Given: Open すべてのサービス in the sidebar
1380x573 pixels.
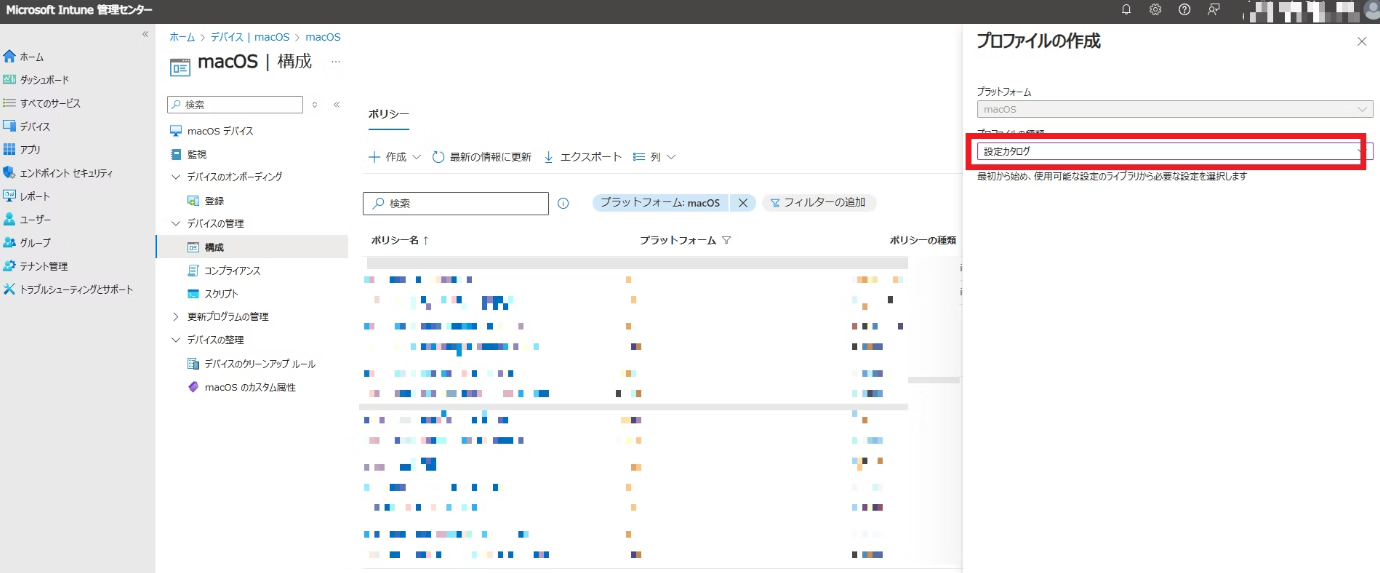Looking at the screenshot, I should 41,104.
